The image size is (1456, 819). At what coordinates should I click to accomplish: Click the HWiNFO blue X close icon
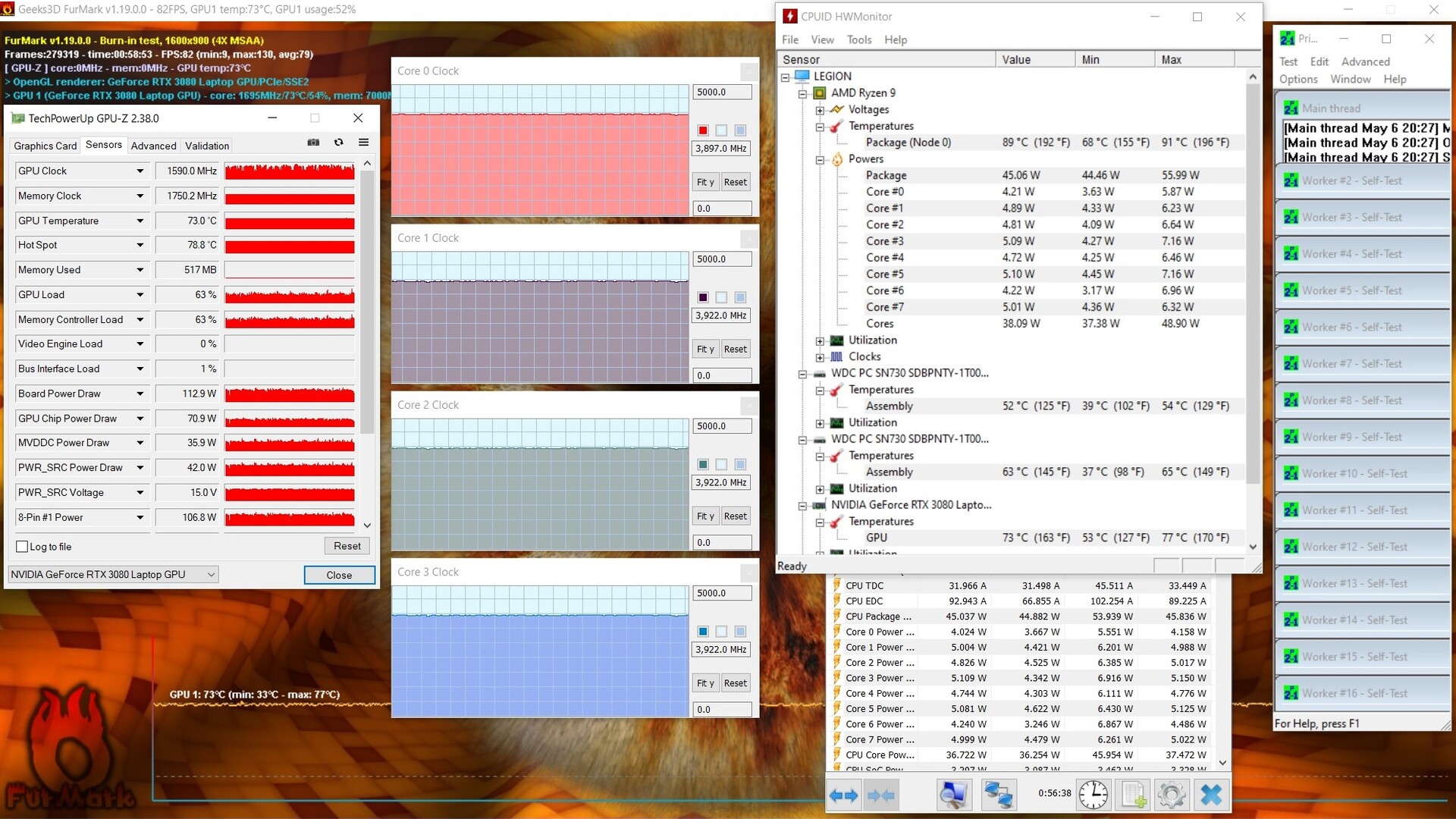(1211, 795)
